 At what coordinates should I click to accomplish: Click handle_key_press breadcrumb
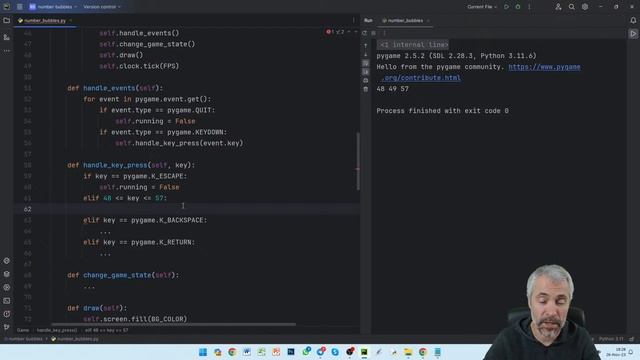pos(57,330)
